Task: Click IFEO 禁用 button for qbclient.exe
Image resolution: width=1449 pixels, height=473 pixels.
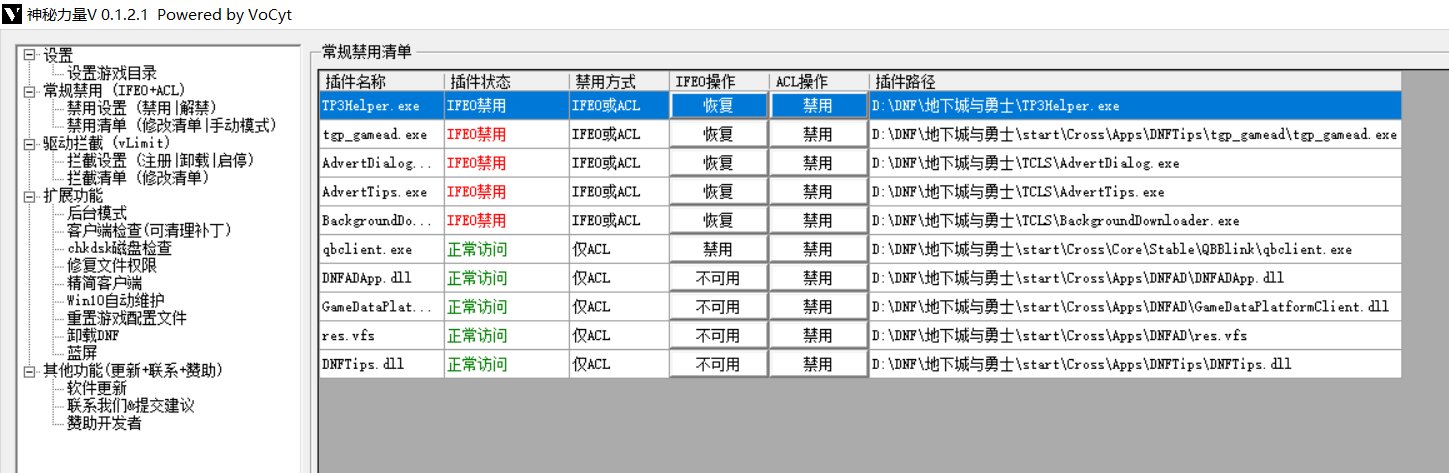Action: coord(719,249)
